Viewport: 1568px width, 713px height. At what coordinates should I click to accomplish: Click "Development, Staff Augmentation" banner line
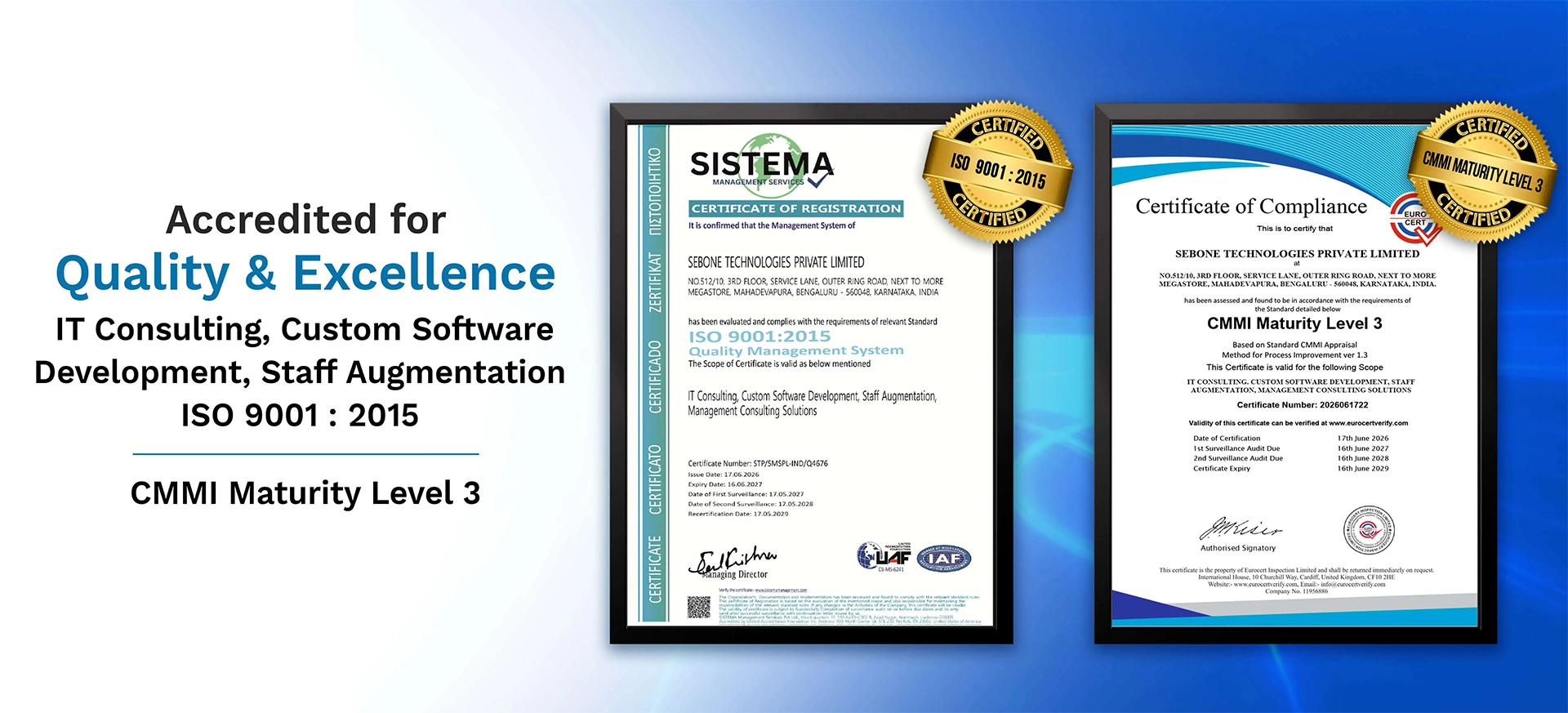300,372
